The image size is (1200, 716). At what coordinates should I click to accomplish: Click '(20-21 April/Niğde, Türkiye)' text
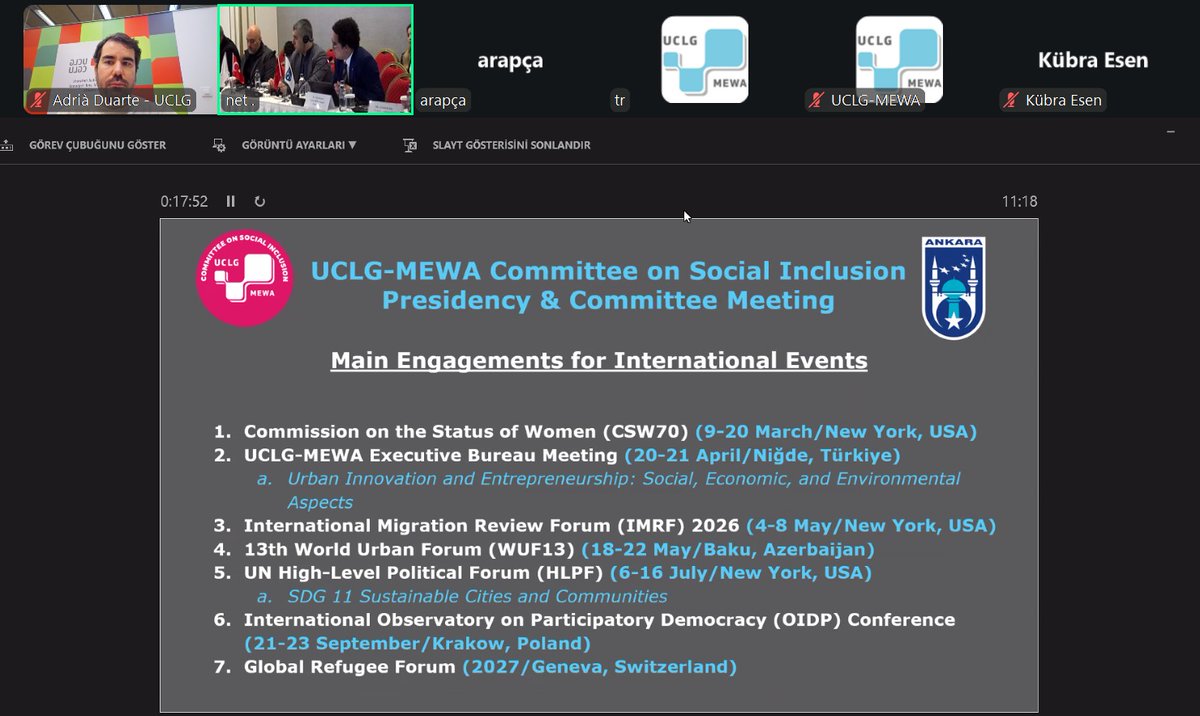pyautogui.click(x=762, y=455)
